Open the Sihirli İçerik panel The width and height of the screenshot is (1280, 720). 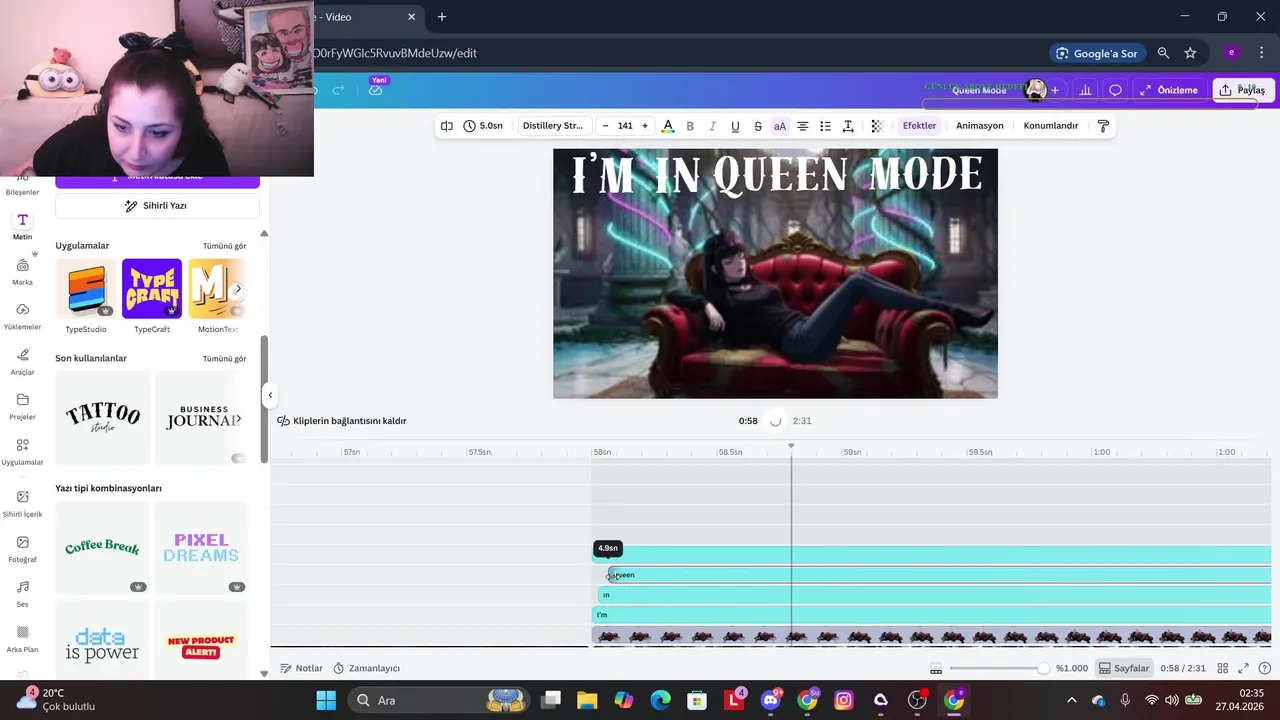pos(22,503)
